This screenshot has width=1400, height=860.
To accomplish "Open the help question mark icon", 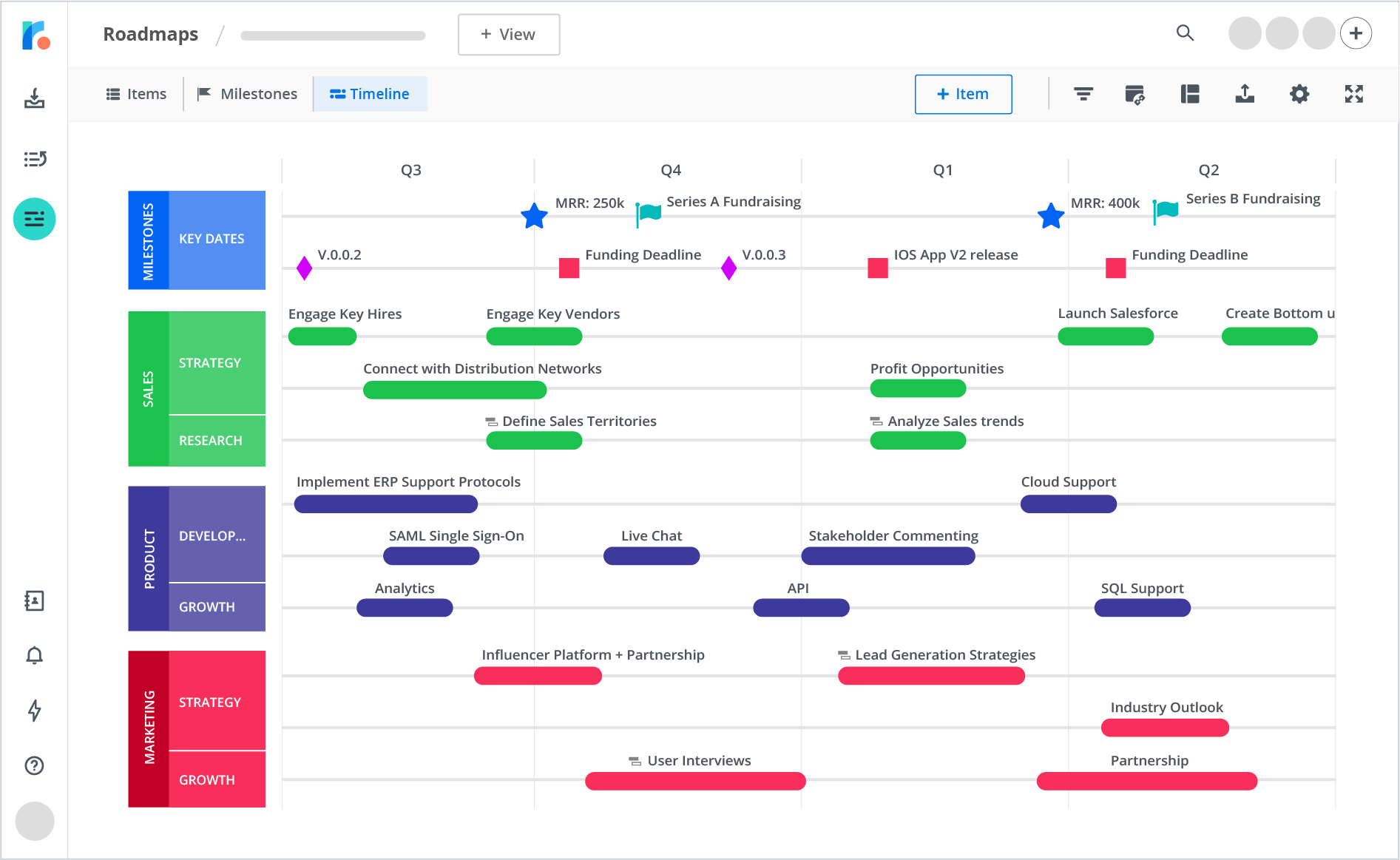I will coord(34,766).
